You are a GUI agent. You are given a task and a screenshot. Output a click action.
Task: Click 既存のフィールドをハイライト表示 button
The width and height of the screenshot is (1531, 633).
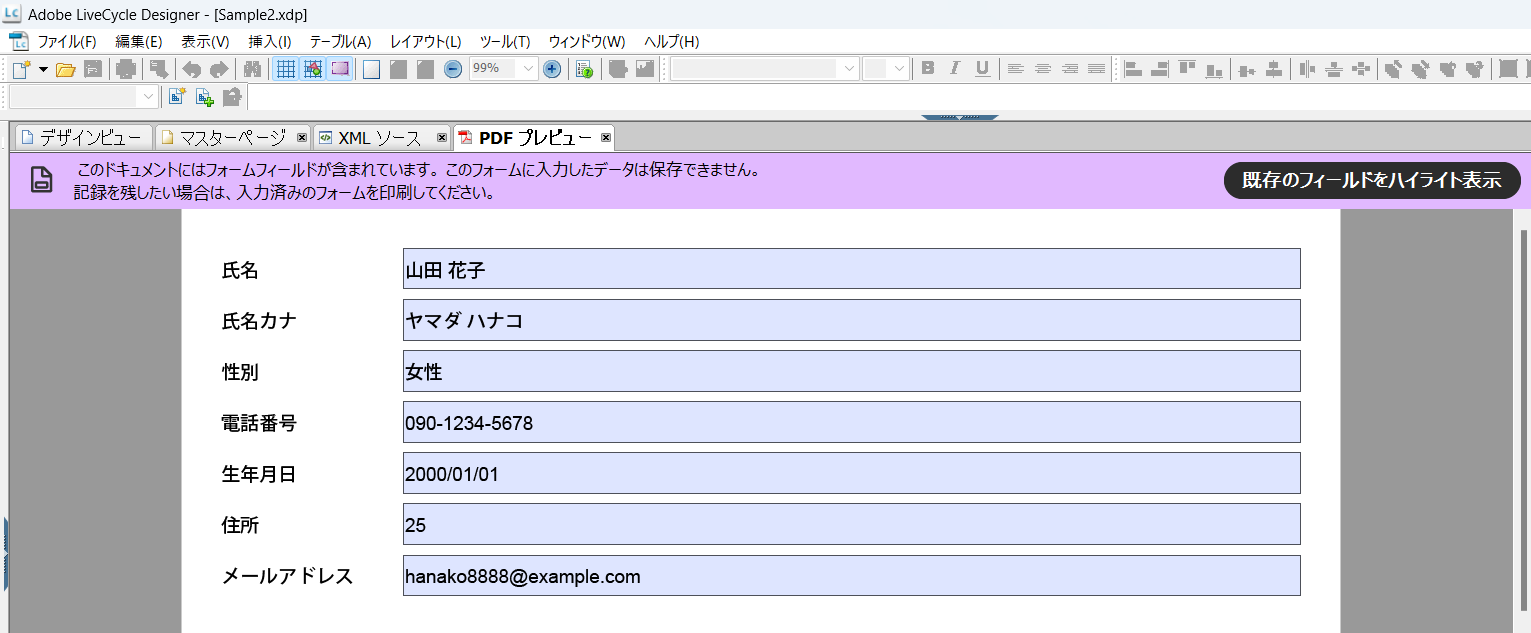click(x=1371, y=181)
